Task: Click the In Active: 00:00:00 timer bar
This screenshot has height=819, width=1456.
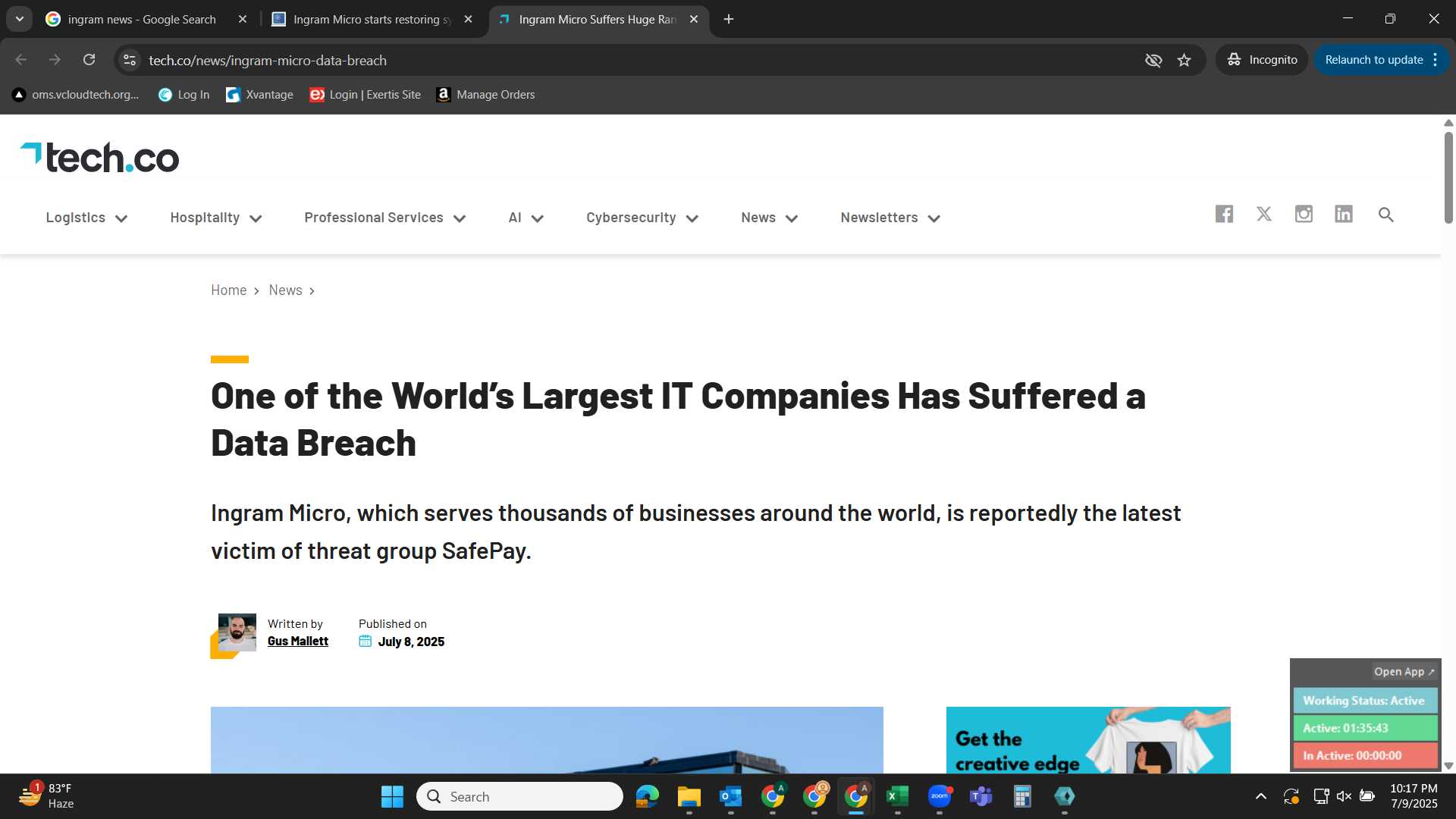Action: pyautogui.click(x=1365, y=755)
